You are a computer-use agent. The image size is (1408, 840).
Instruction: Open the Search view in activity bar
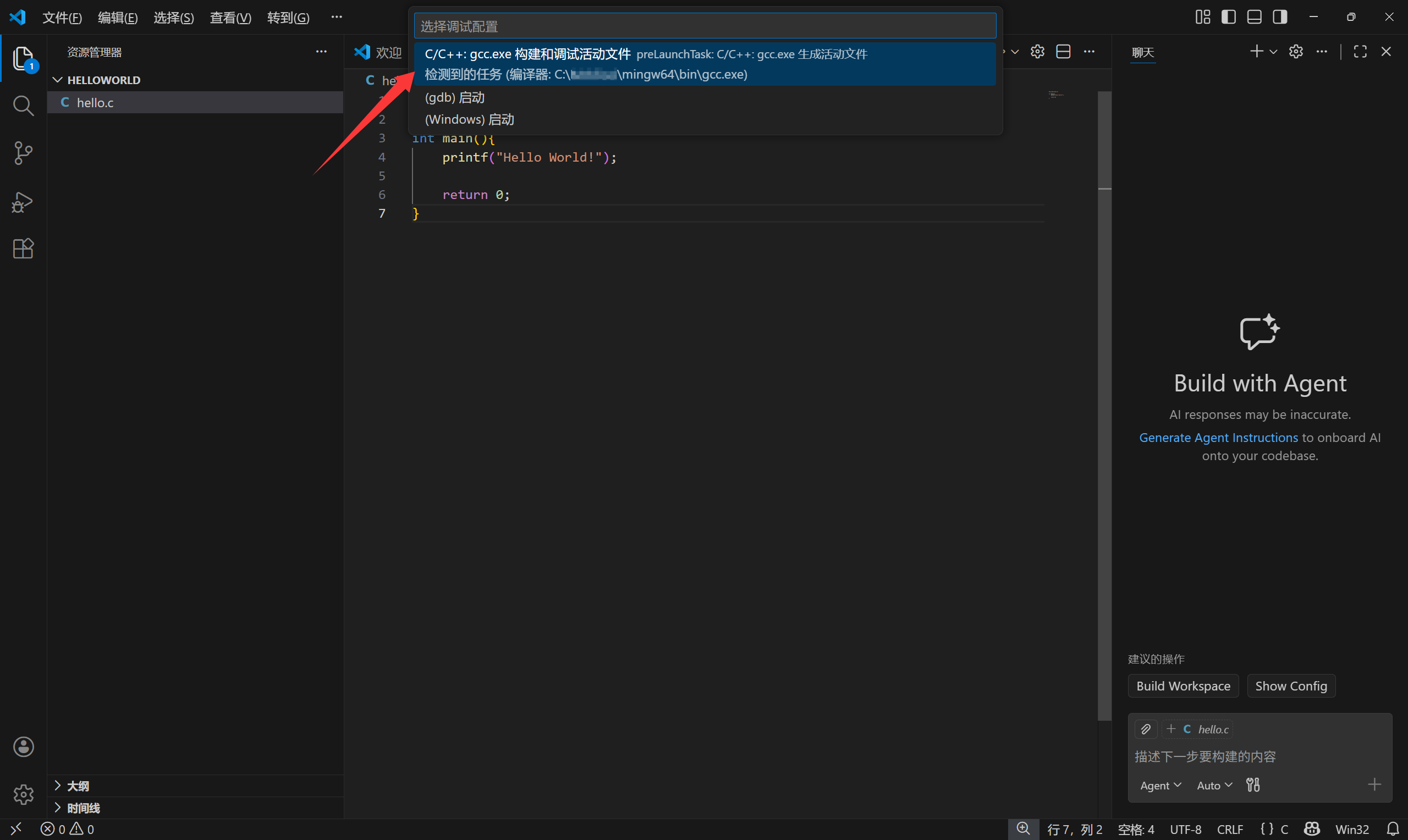point(23,106)
